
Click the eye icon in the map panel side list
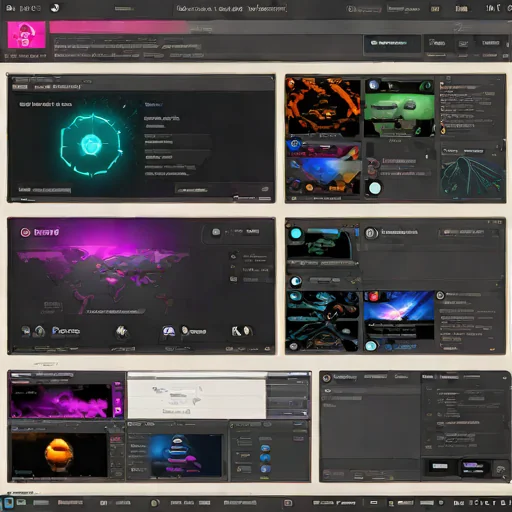click(233, 256)
